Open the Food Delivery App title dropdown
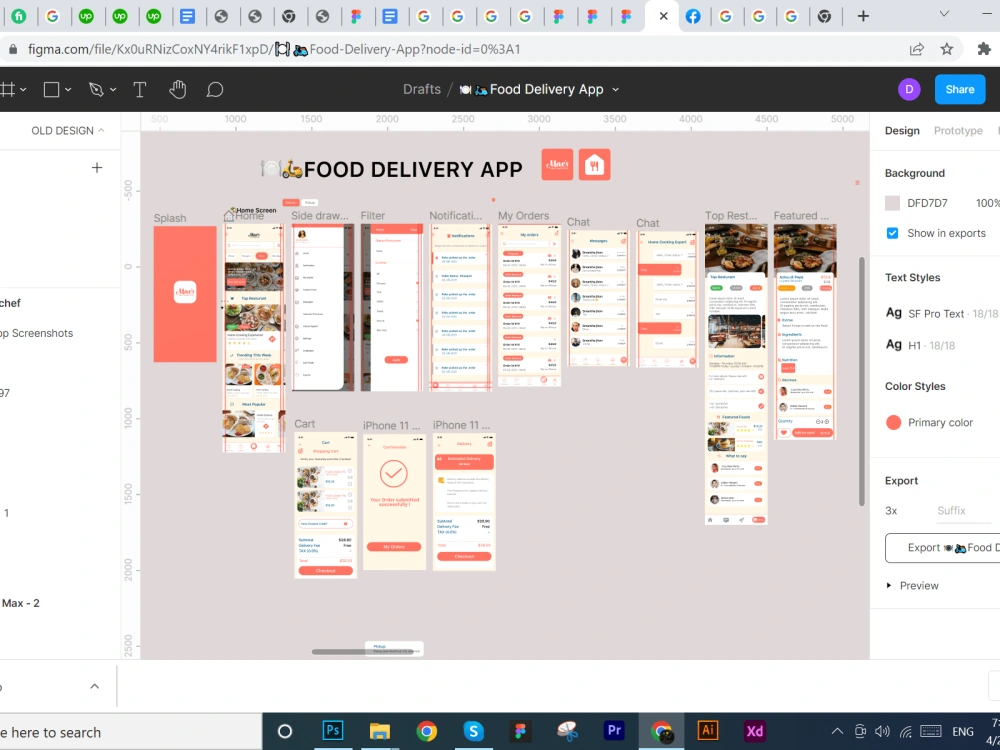The height and width of the screenshot is (750, 1000). coord(615,89)
